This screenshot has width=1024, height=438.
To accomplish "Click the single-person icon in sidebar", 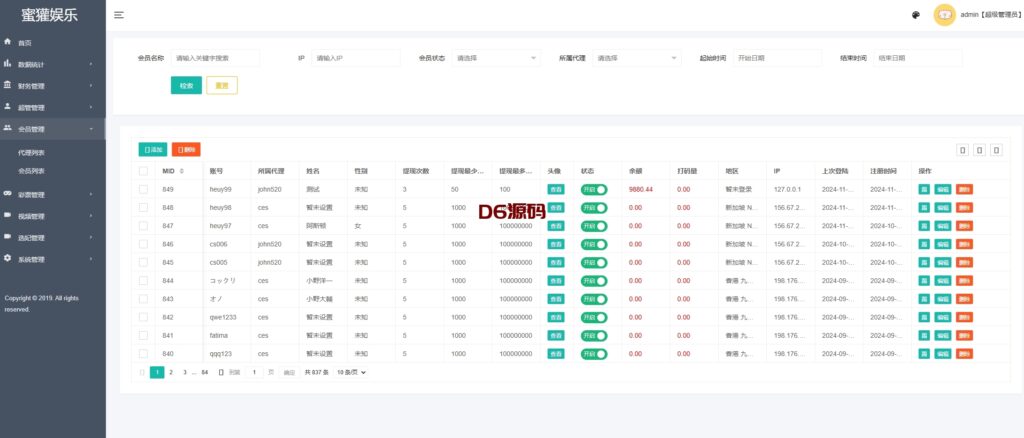I will pos(8,106).
